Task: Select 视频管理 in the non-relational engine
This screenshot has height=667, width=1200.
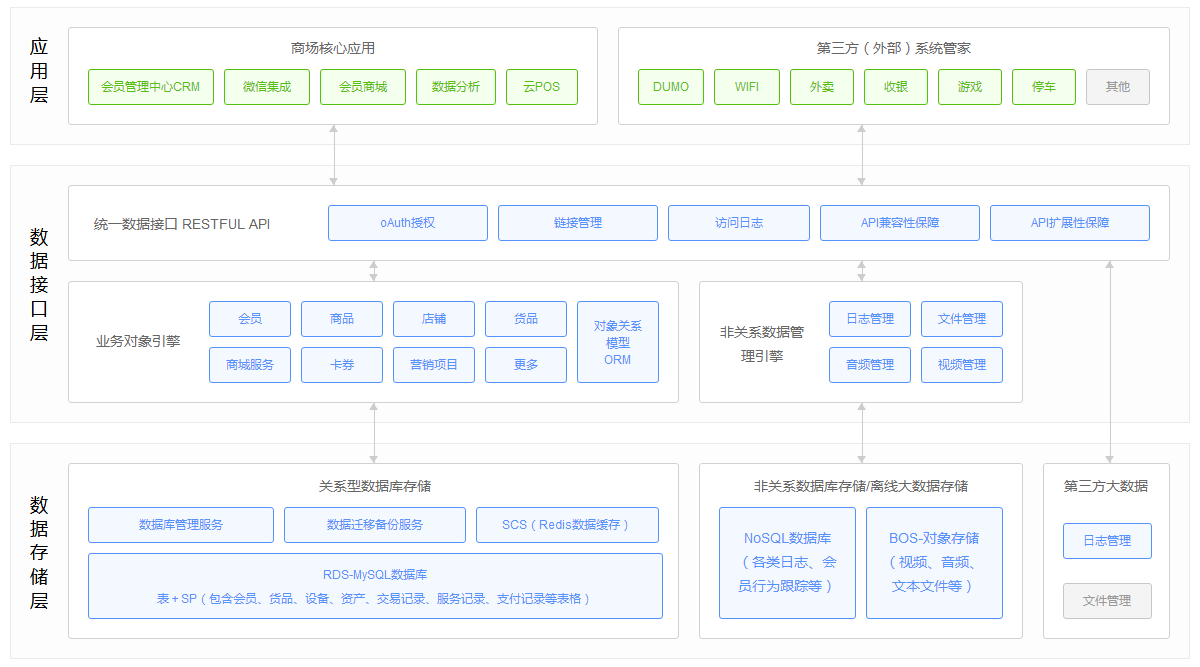Action: (x=961, y=365)
